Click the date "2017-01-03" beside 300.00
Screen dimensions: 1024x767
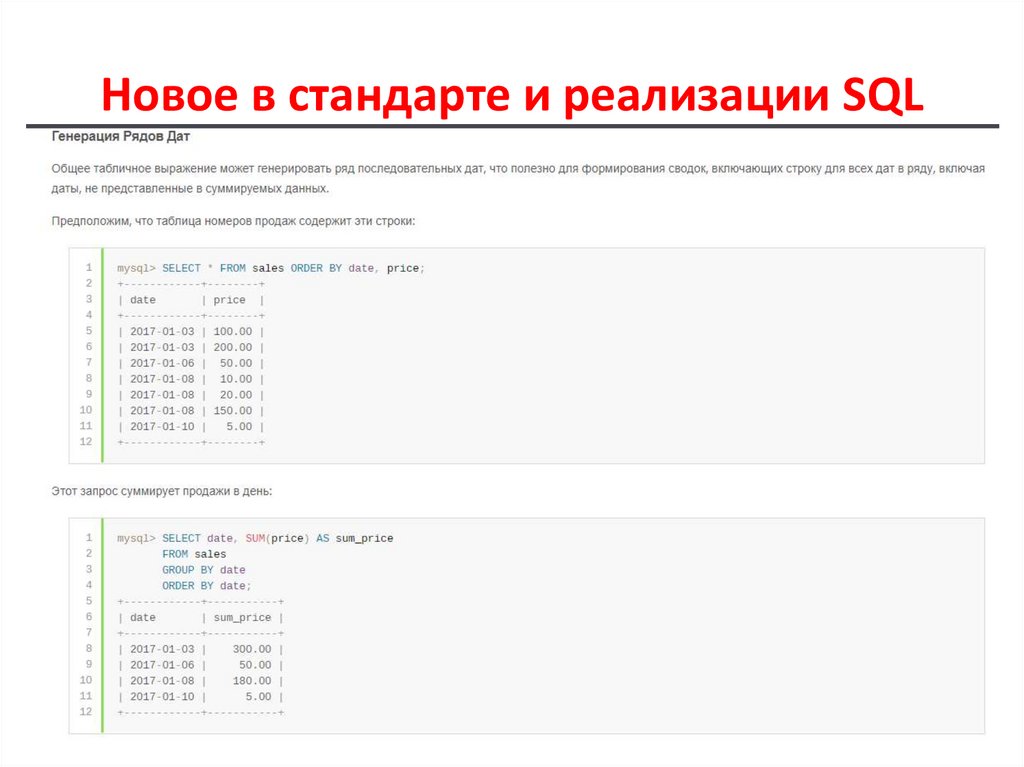coord(162,649)
